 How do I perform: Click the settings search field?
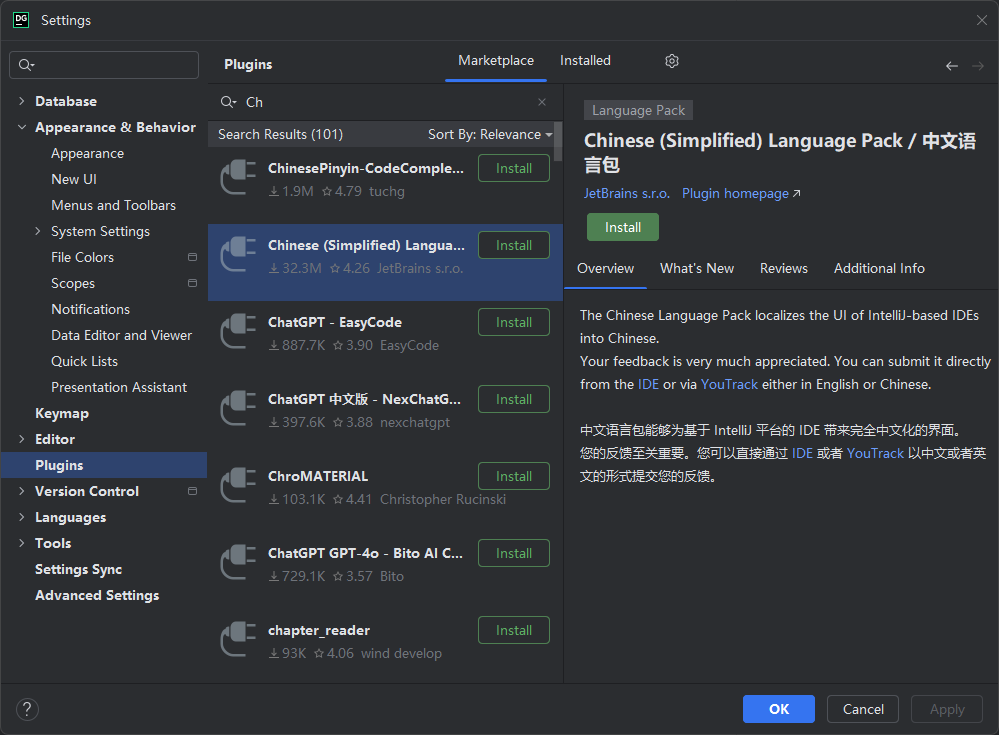(x=104, y=65)
